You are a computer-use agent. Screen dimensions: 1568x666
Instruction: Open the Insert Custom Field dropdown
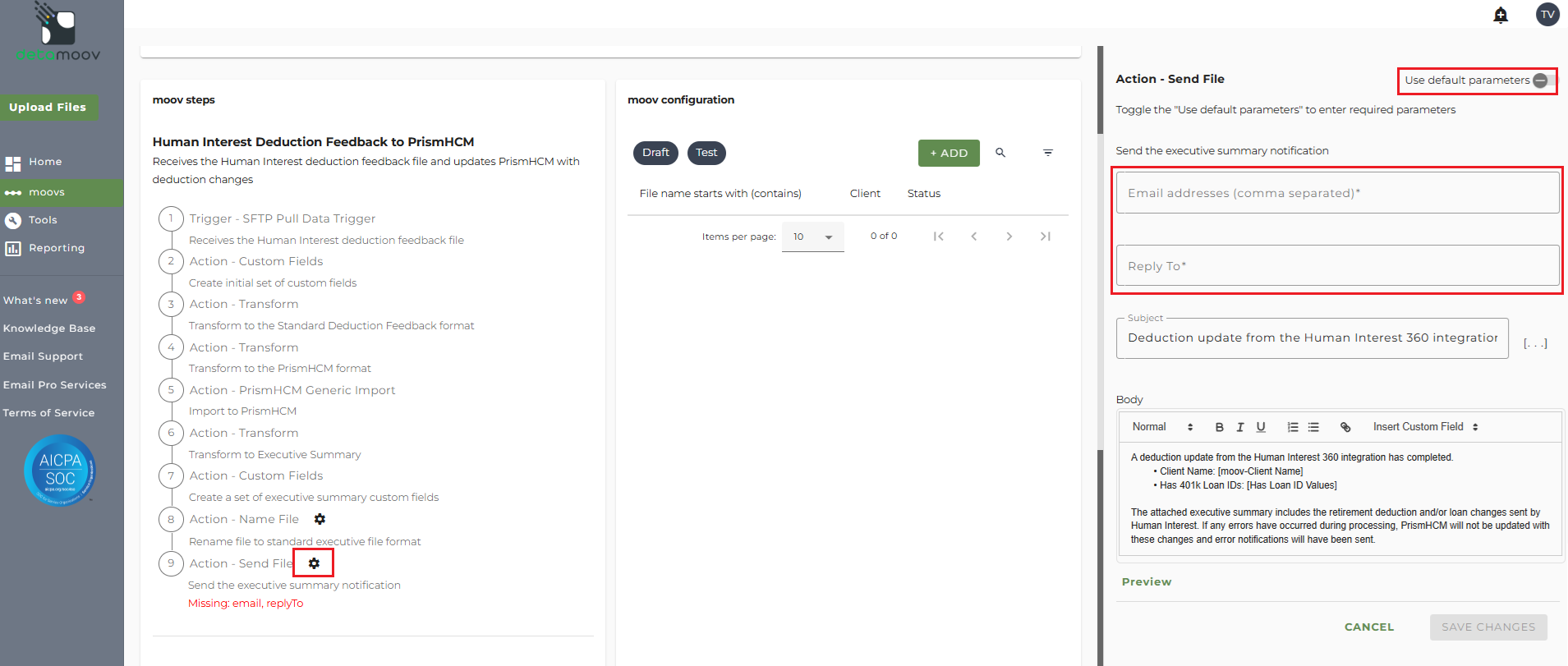[1426, 427]
